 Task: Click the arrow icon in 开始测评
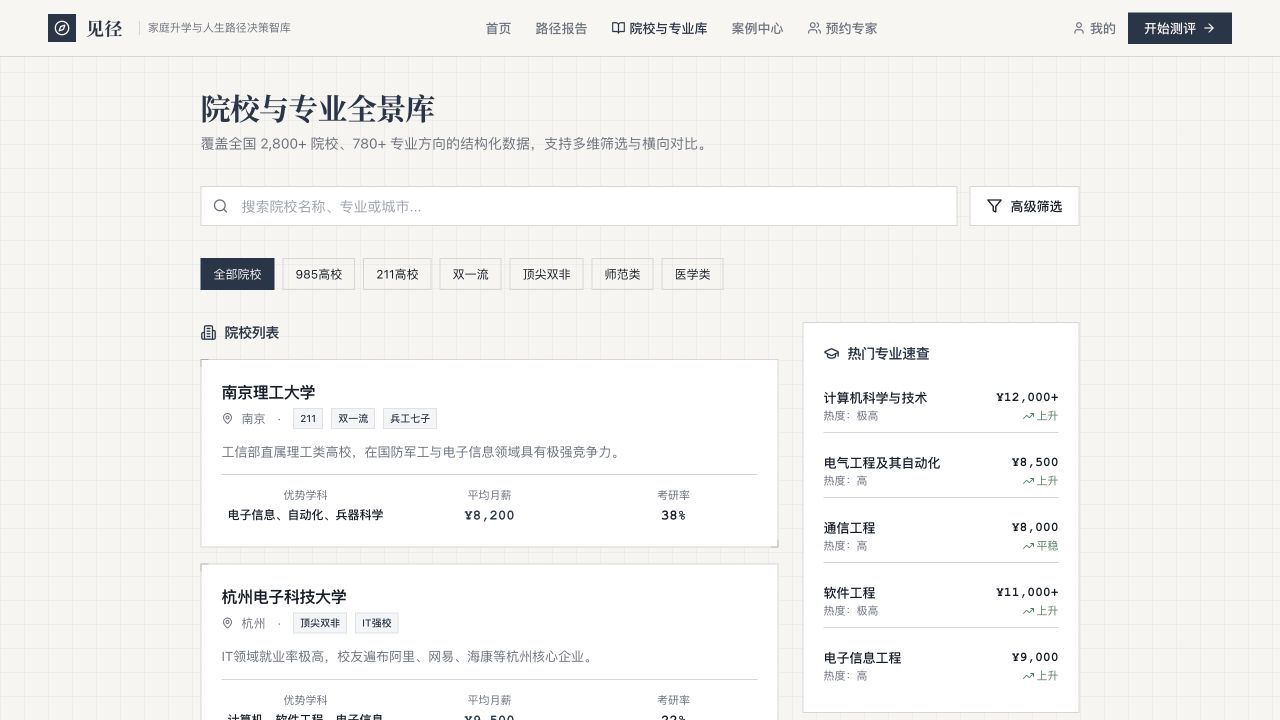click(x=1209, y=28)
